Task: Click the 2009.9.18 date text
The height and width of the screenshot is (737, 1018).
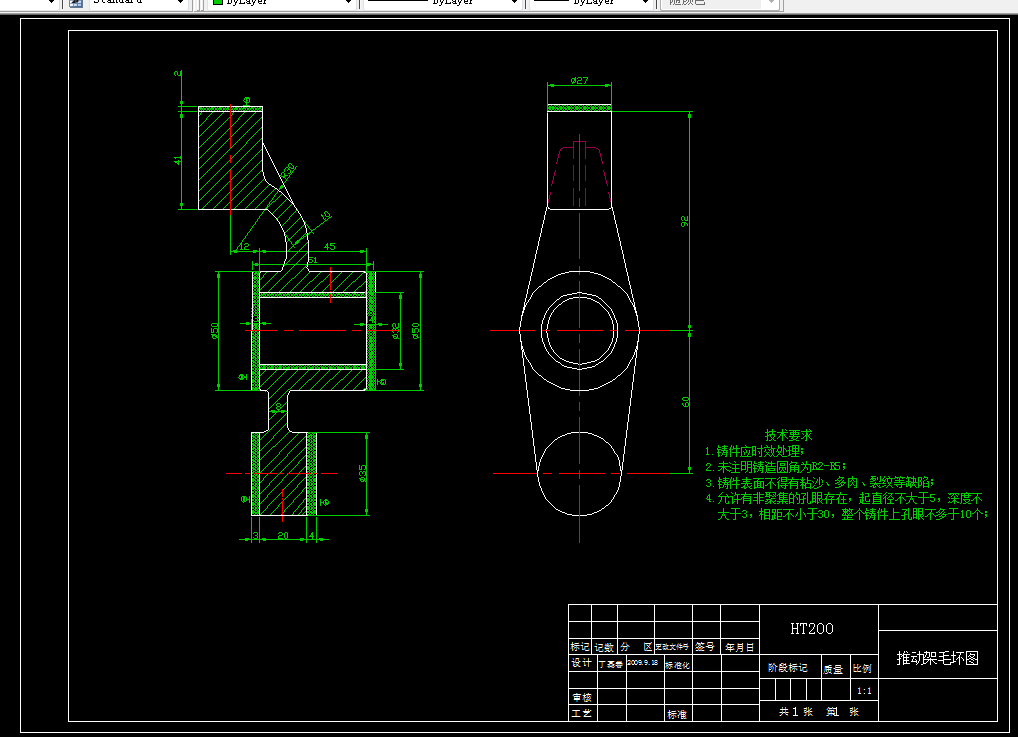Action: pos(642,662)
